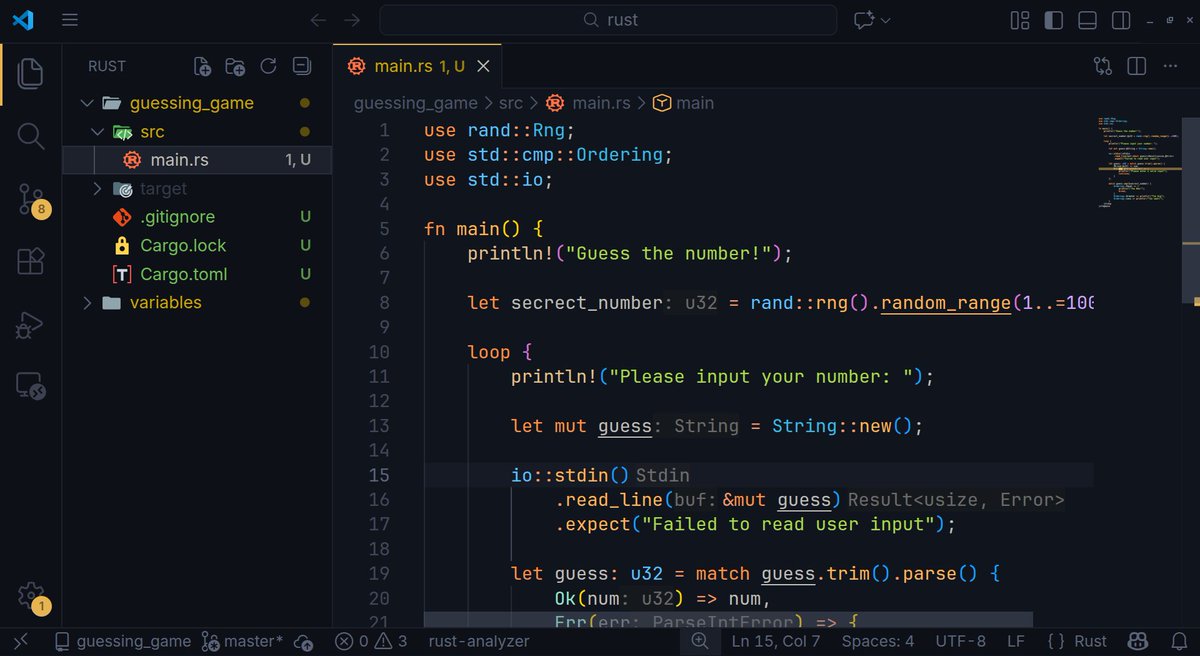This screenshot has height=656, width=1200.
Task: Open the Remote Explorer view
Action: (31, 386)
